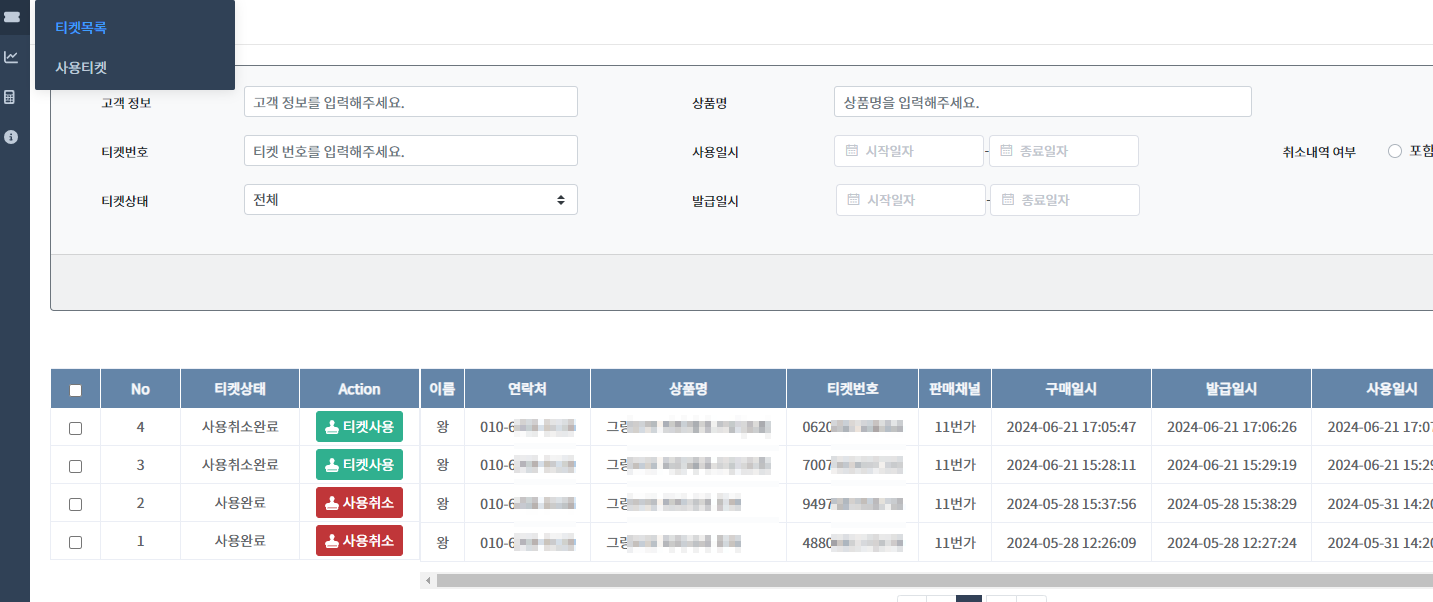Check the checkbox for row No 4
The image size is (1433, 602).
[76, 428]
